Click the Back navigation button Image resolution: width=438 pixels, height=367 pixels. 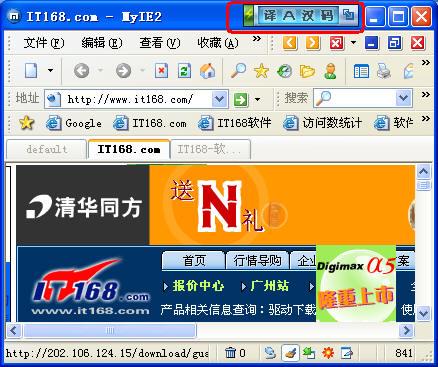81,71
